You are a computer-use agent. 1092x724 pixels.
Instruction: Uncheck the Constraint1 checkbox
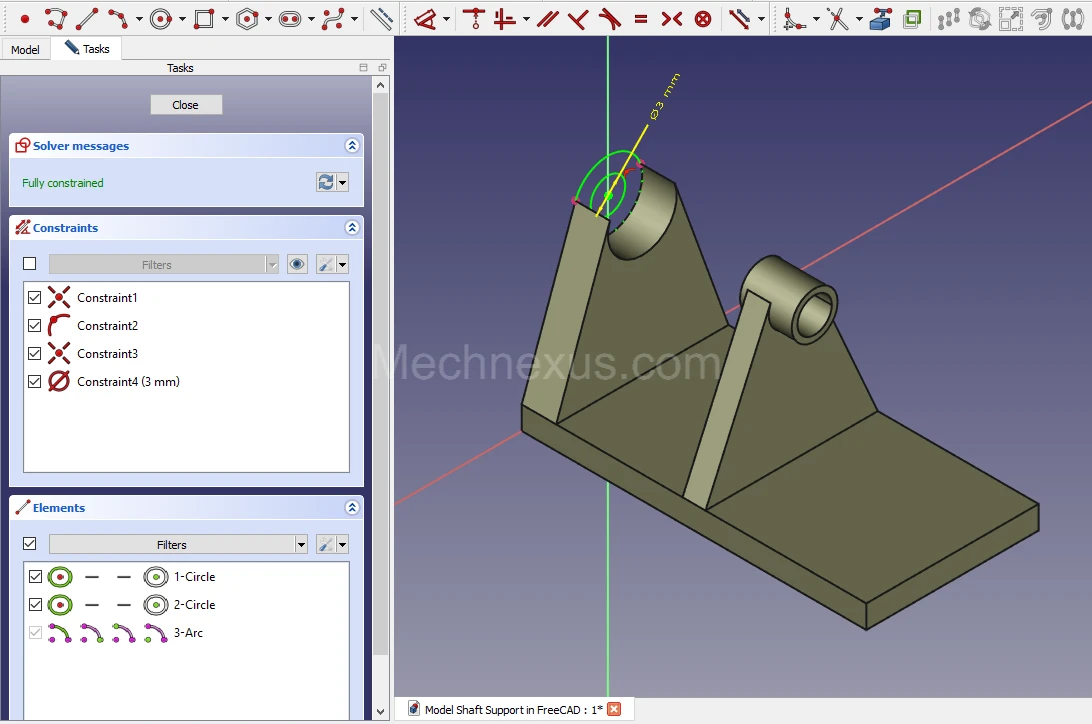click(x=35, y=298)
